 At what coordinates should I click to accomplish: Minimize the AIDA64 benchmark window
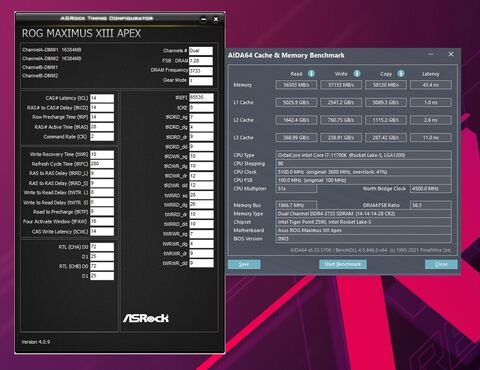pos(431,54)
